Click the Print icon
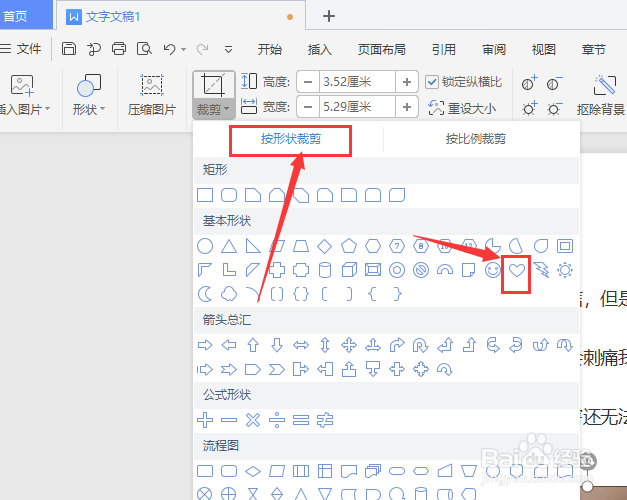 (119, 49)
